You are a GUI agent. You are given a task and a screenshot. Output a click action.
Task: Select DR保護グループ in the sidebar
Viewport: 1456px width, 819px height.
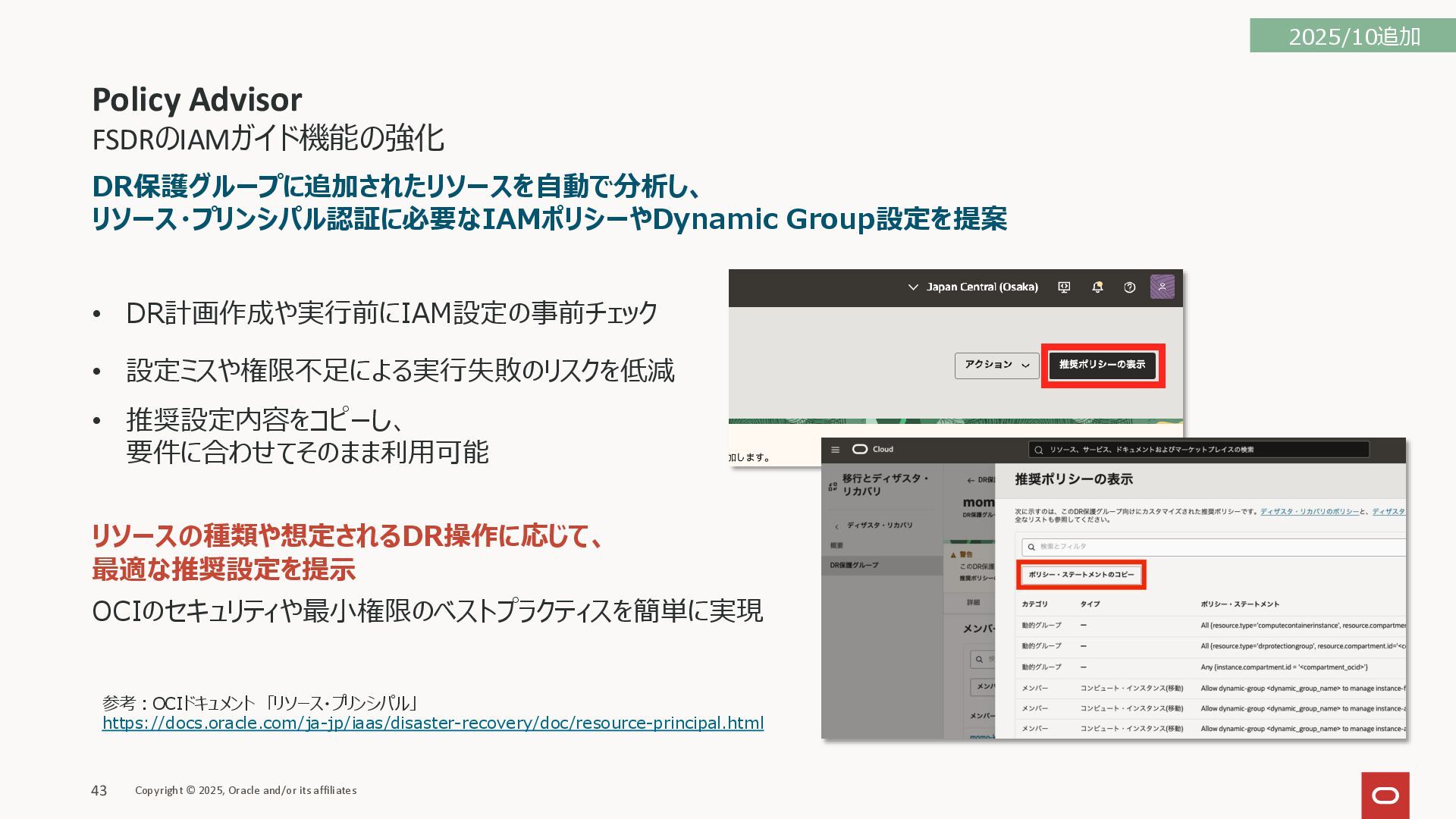click(854, 566)
